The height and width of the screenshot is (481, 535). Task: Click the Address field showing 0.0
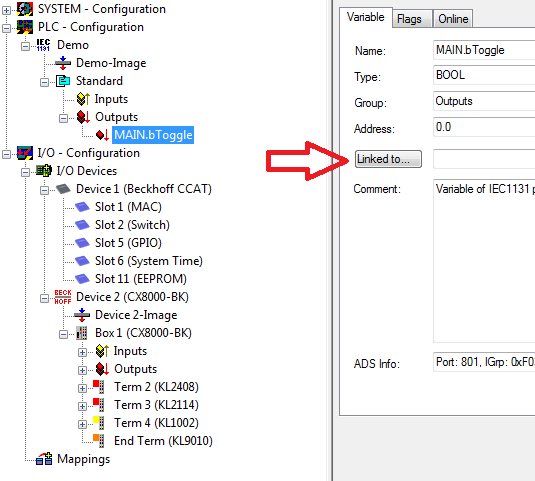point(484,127)
